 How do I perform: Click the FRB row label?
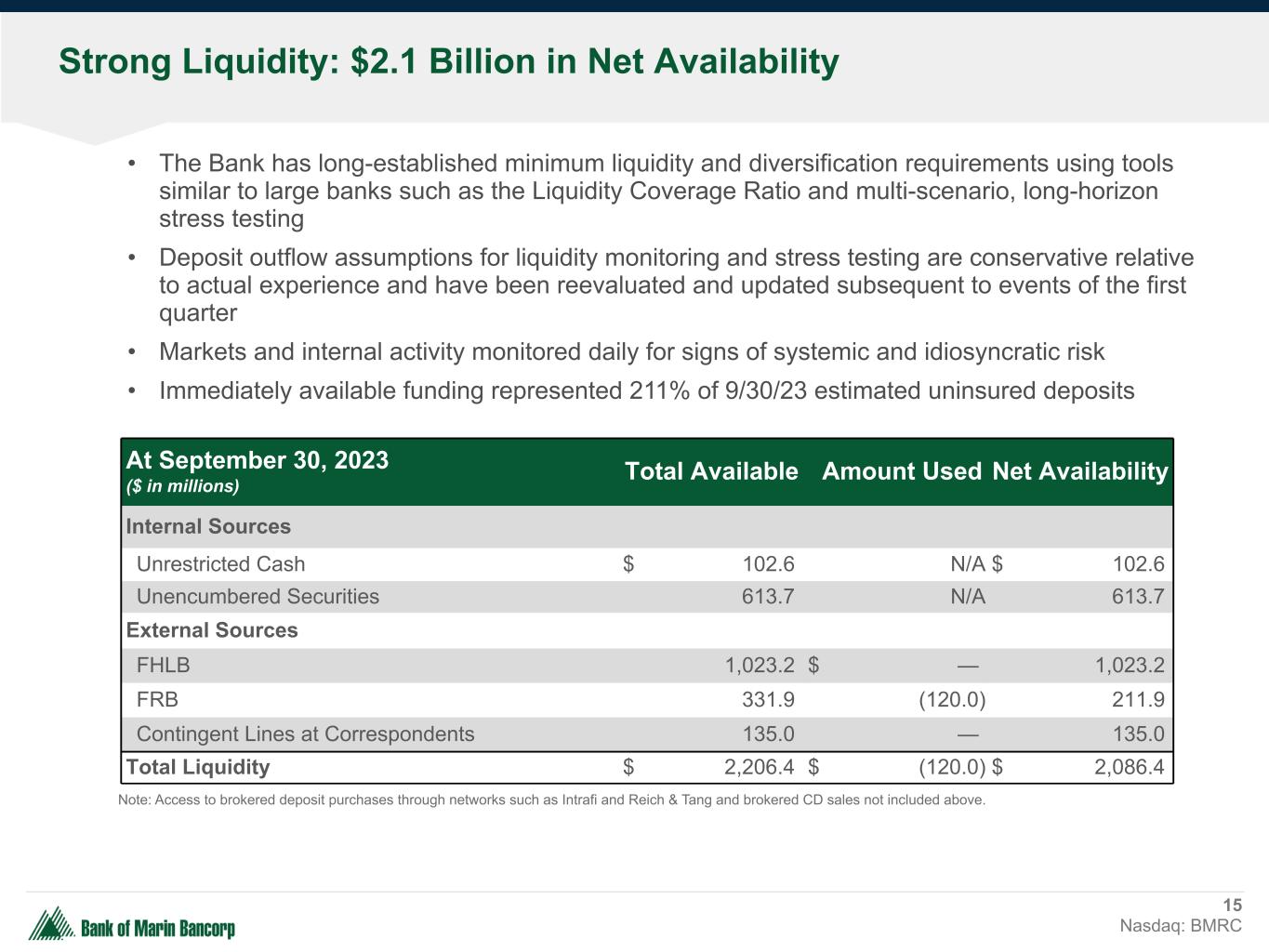[157, 700]
